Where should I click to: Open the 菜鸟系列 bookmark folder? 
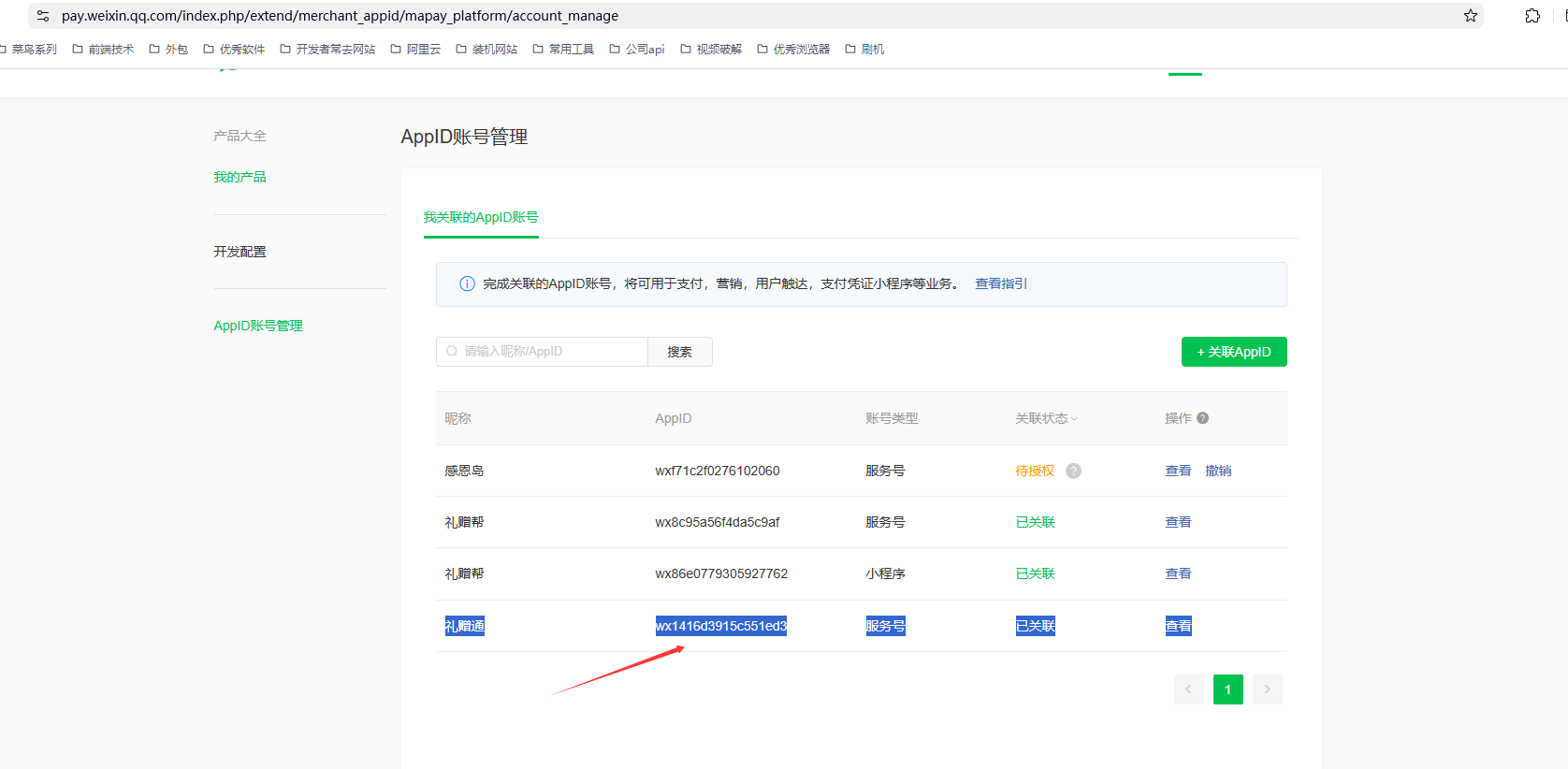coord(28,50)
